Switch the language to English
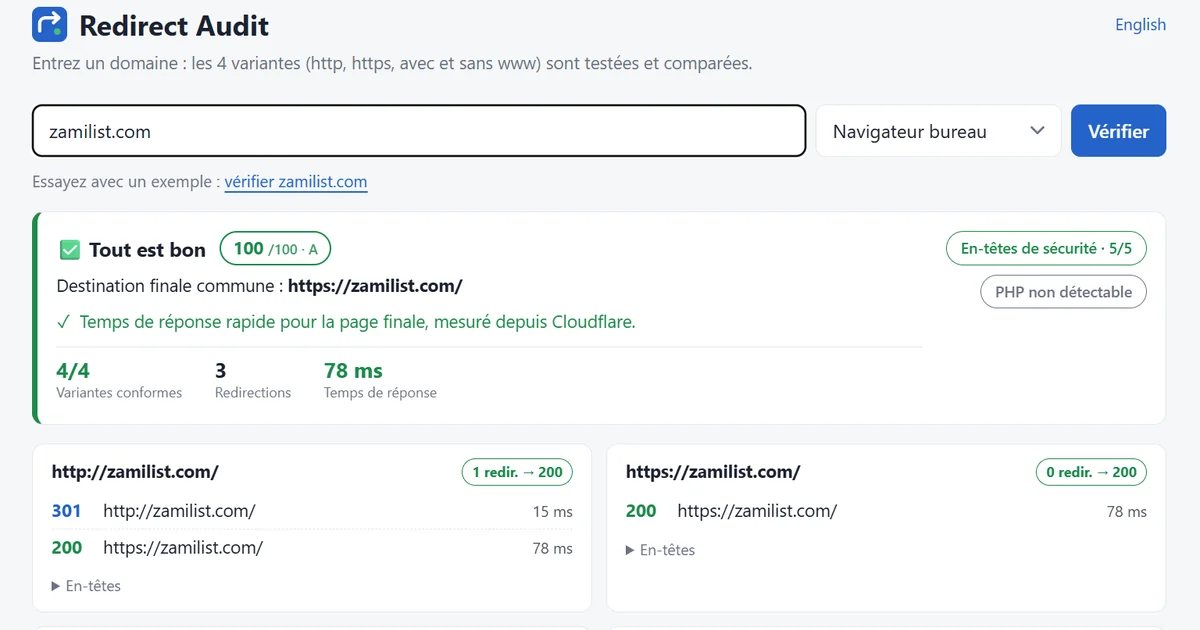The image size is (1200, 630). (1141, 25)
